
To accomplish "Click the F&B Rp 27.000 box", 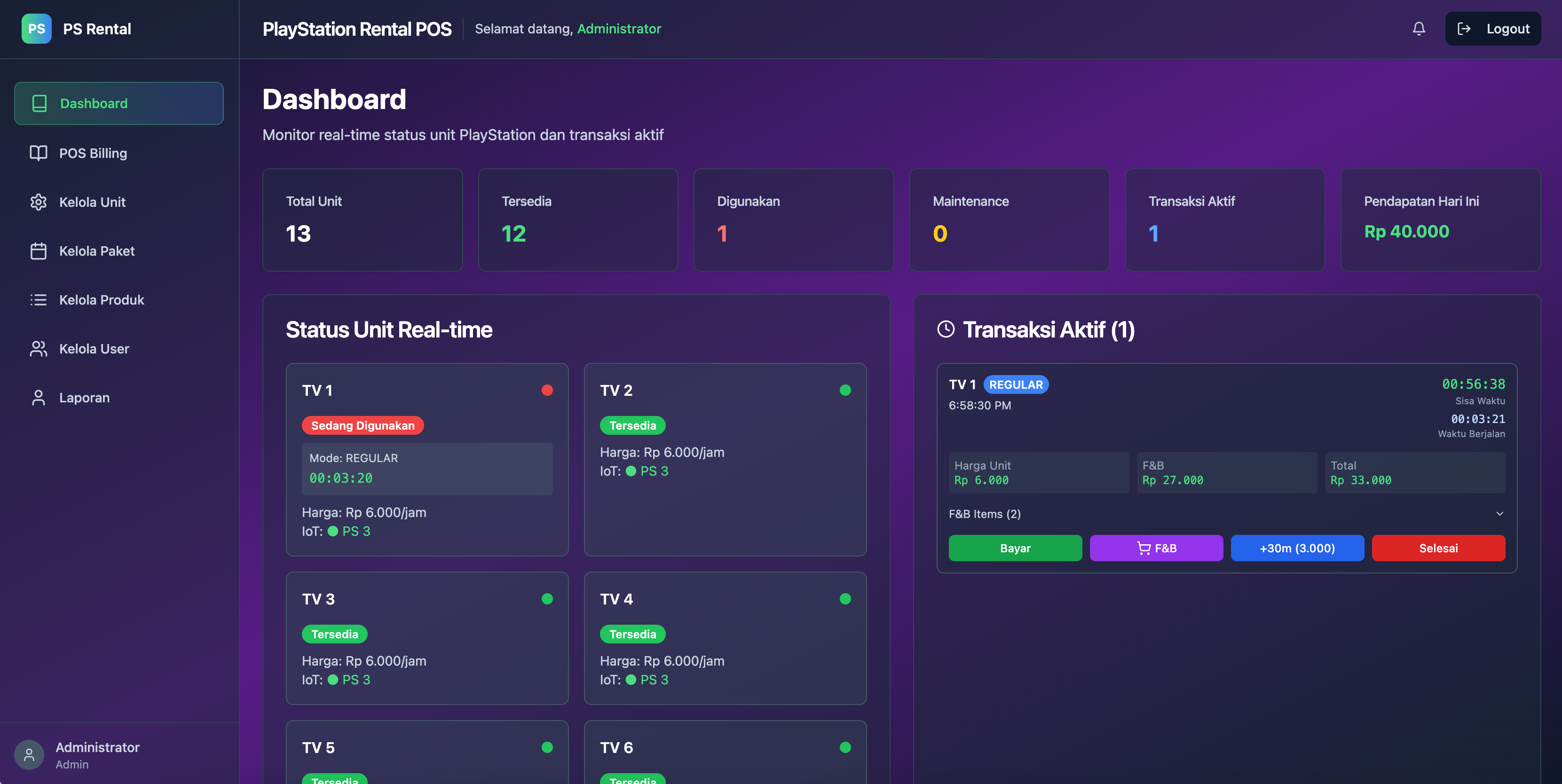I will coord(1227,473).
